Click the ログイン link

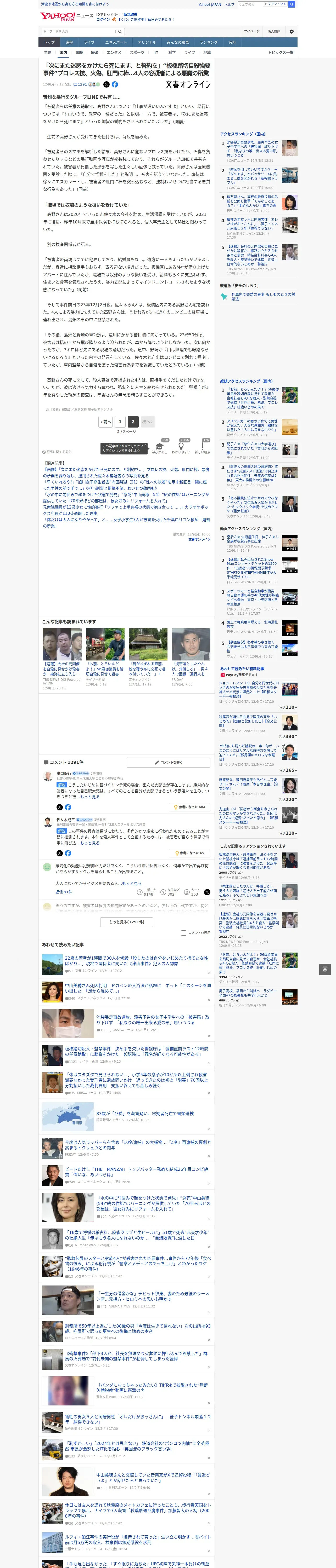click(x=103, y=20)
